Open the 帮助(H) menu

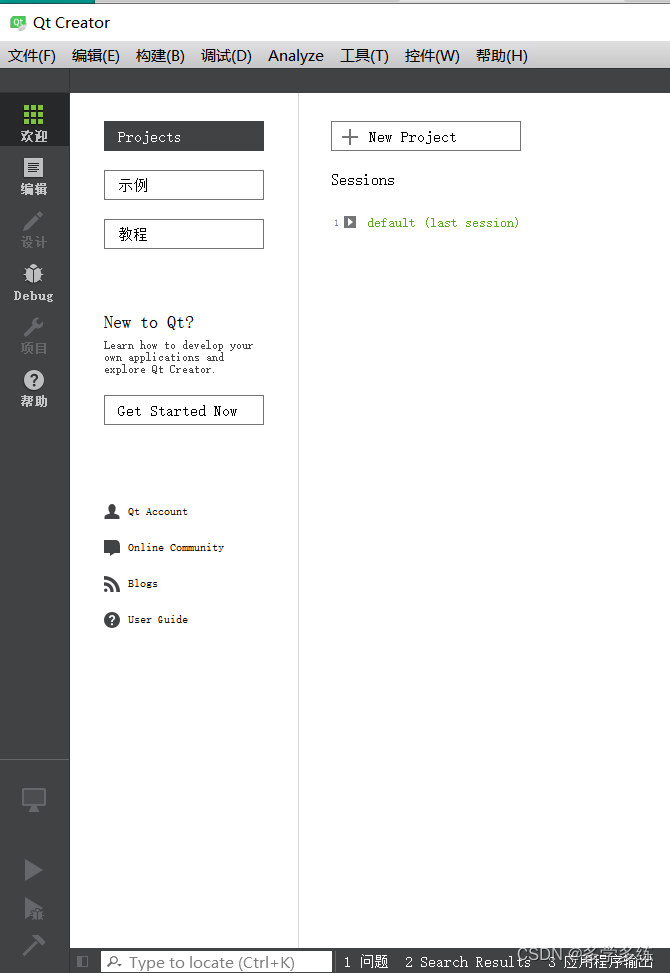tap(501, 56)
